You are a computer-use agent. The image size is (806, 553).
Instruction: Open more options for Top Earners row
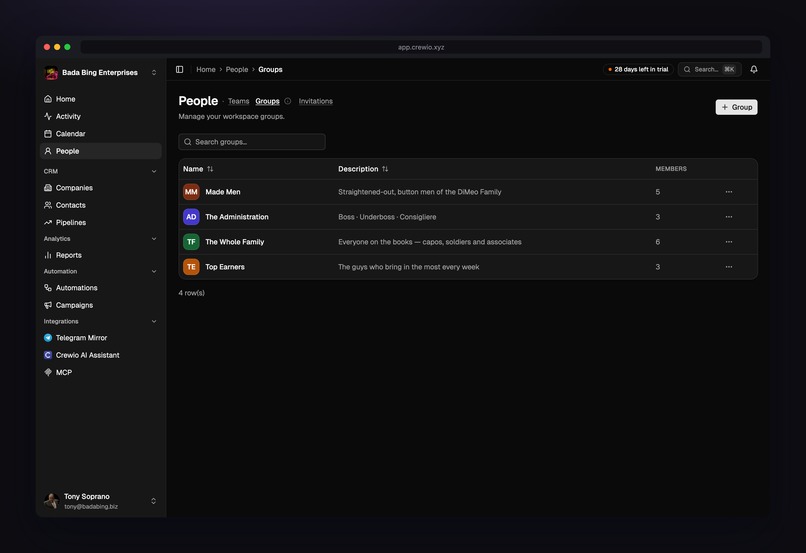click(x=728, y=267)
